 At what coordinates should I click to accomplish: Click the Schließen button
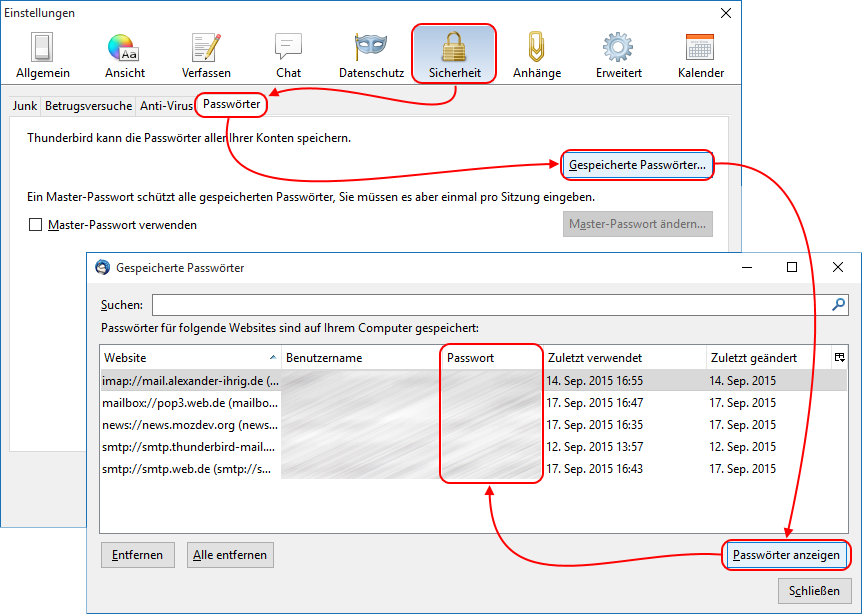click(x=814, y=590)
